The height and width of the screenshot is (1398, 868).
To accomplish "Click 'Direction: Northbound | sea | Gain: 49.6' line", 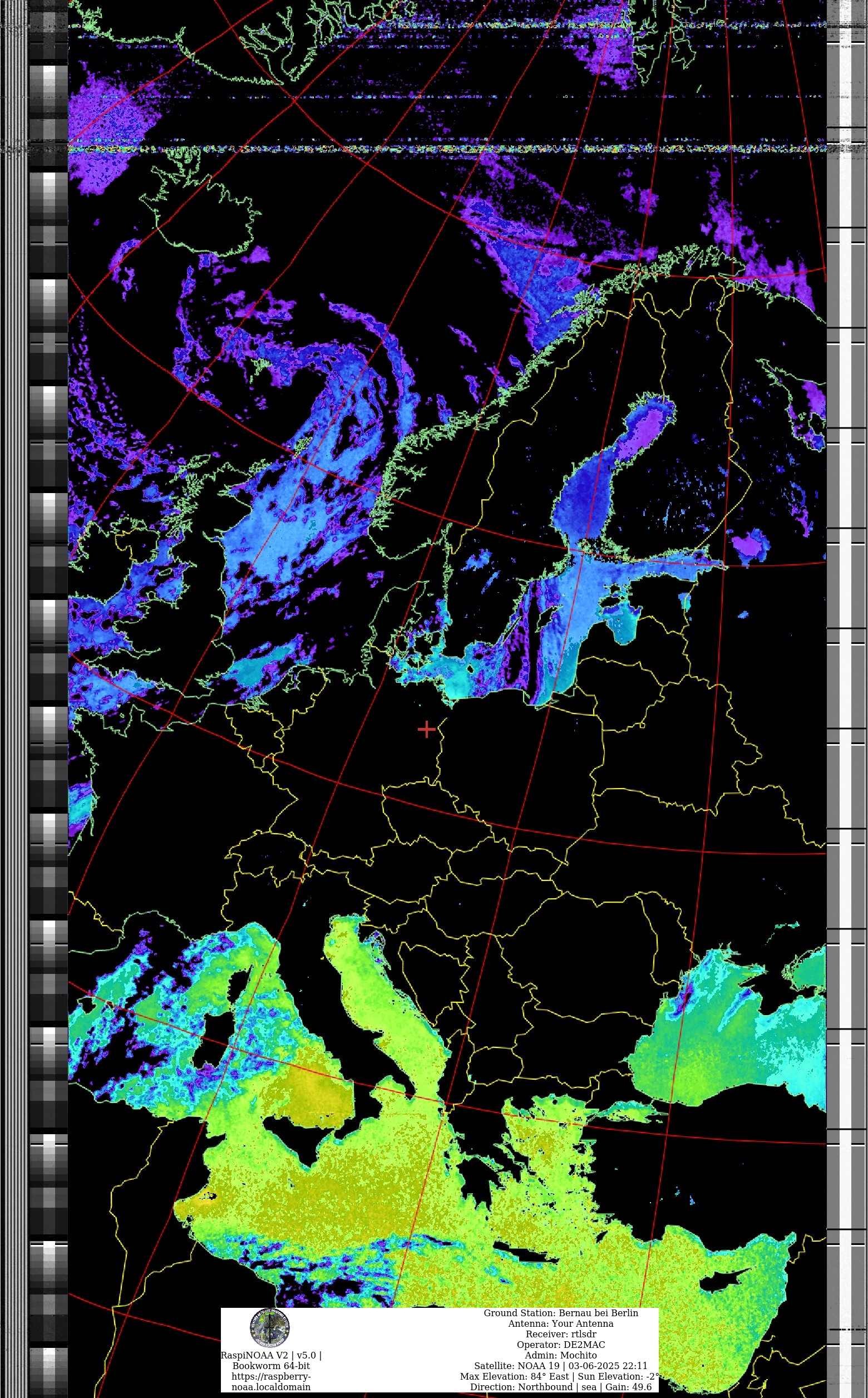I will 561,1387.
